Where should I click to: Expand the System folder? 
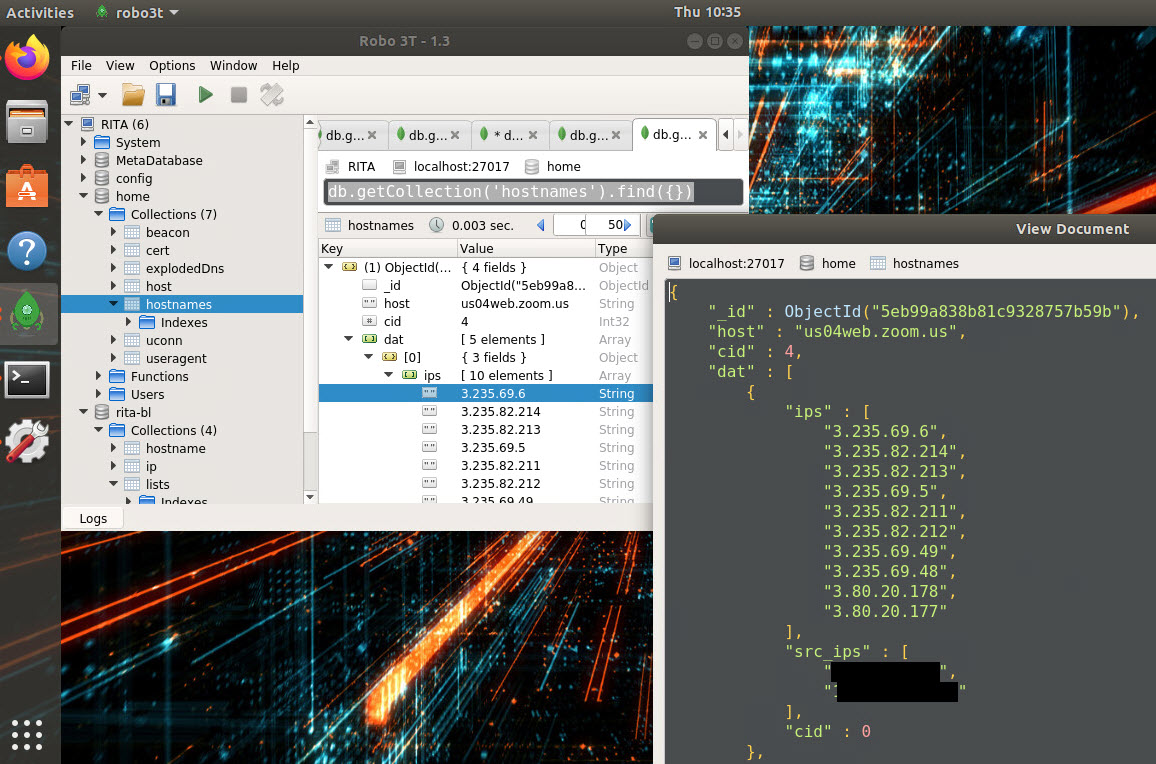[x=83, y=142]
